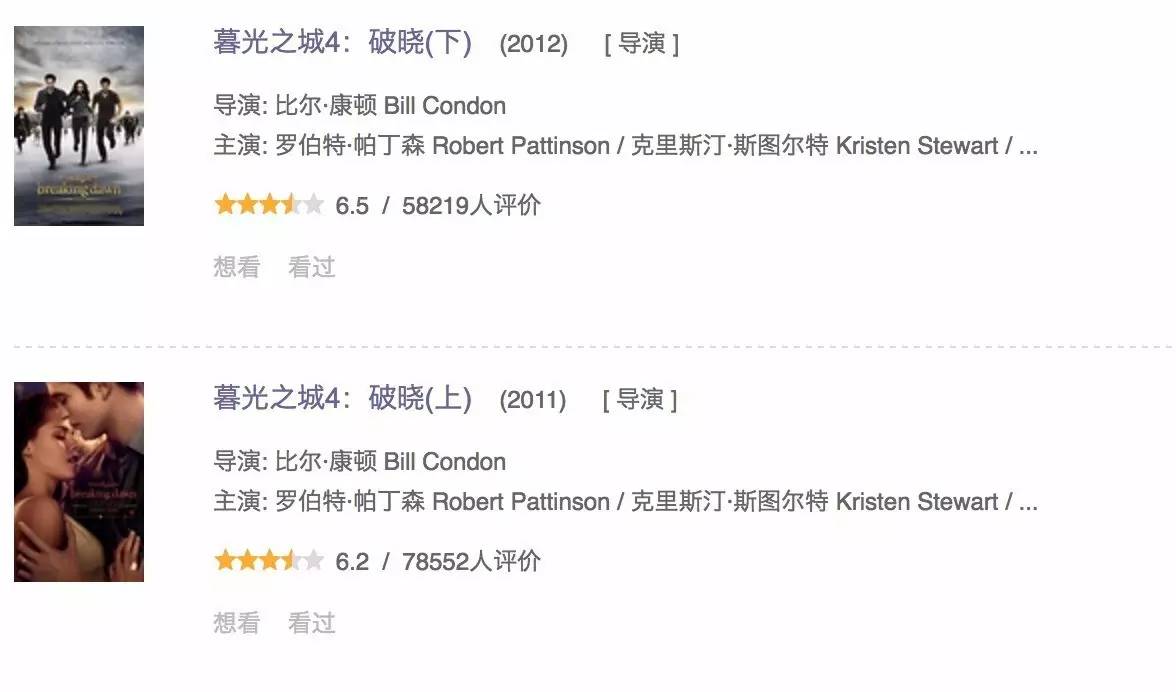Screen dimensions: 1176x692
Task: Mark 破晓(下) as 看过
Action: point(311,267)
